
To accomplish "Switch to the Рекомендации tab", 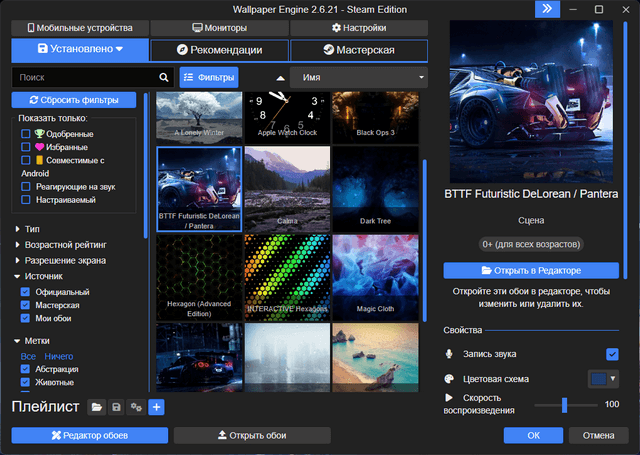I will click(x=219, y=50).
